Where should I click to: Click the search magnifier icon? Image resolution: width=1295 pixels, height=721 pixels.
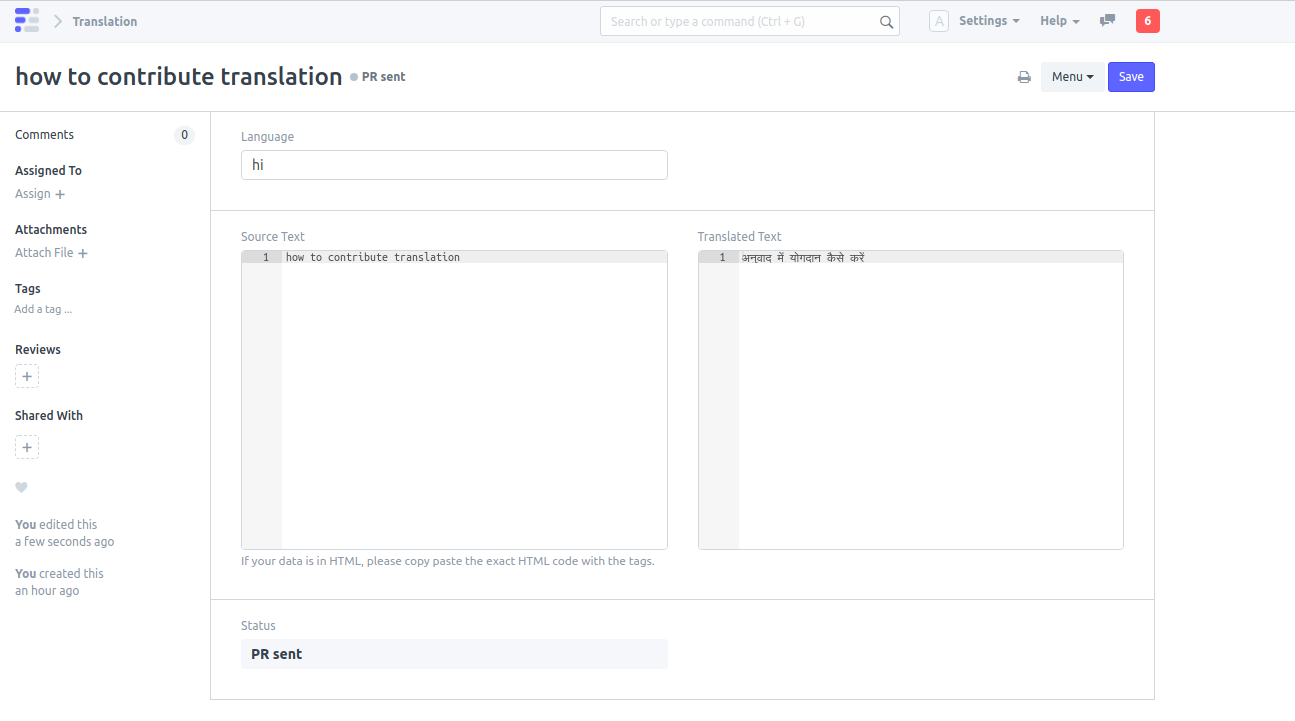coord(886,22)
